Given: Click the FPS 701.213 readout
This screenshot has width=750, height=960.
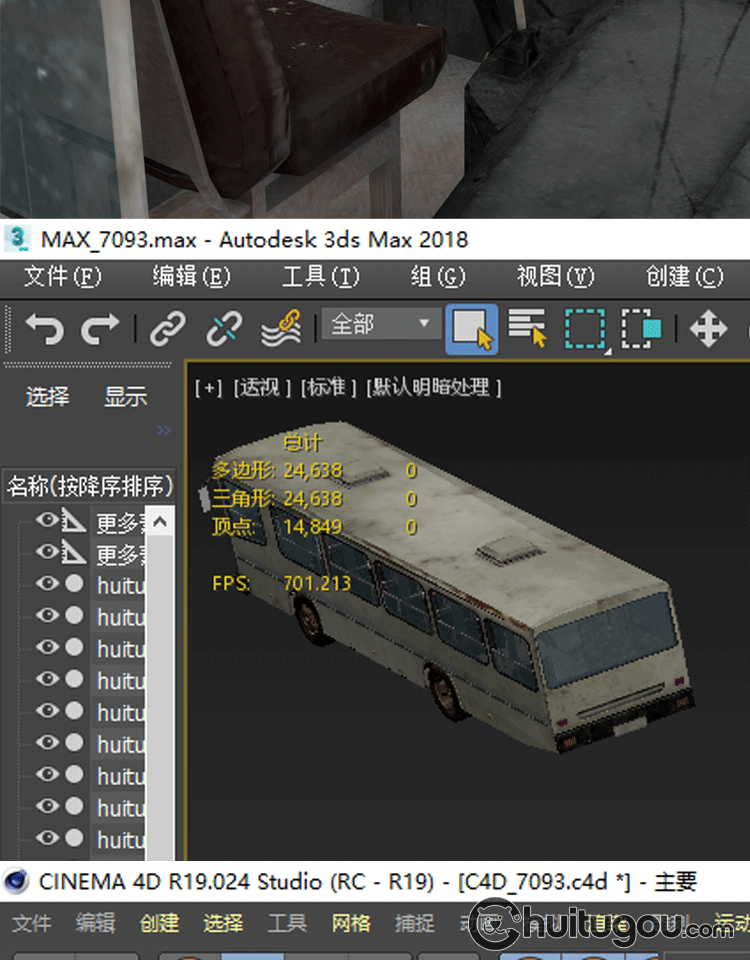Looking at the screenshot, I should [x=282, y=583].
